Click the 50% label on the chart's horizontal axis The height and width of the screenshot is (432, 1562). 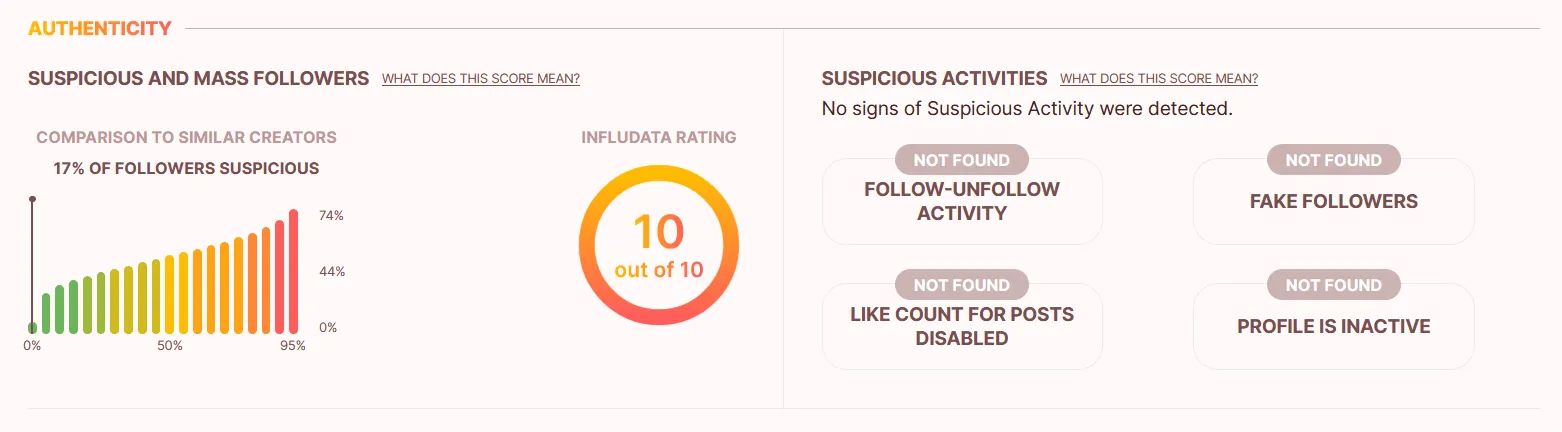169,346
